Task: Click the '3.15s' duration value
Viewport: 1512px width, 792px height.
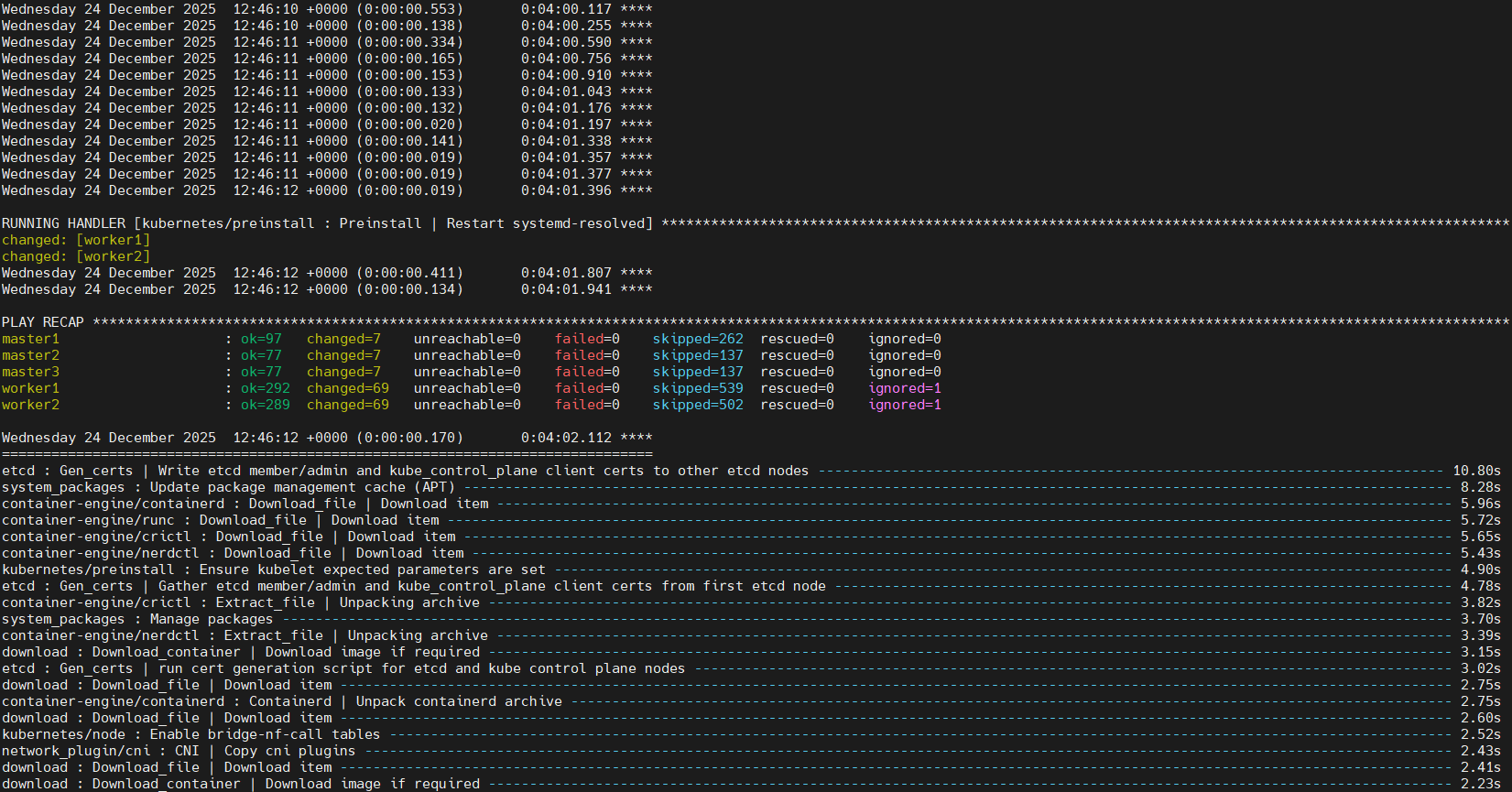Action: 1481,652
